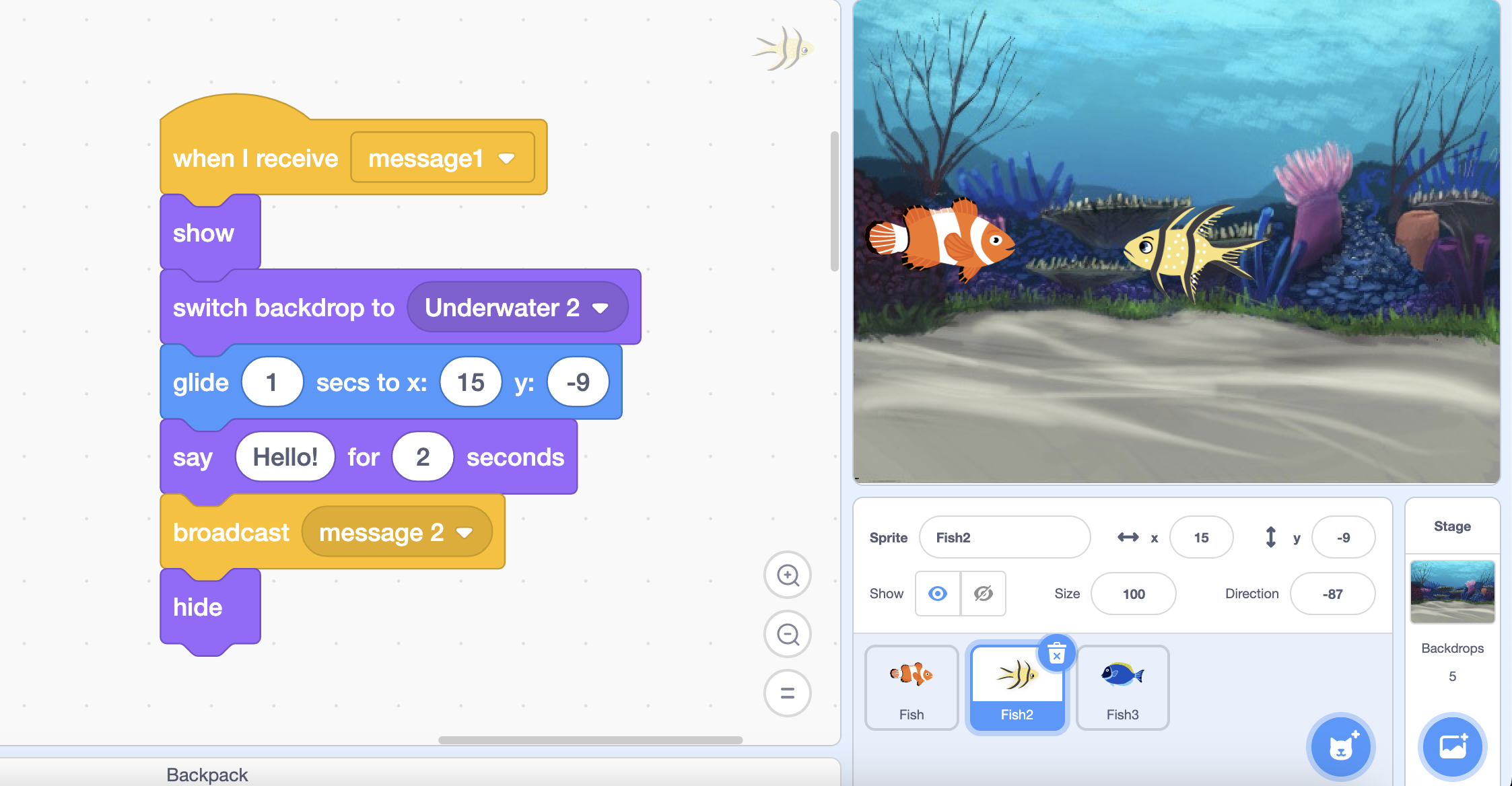Edit the glide duration value of 1
The image size is (1512, 786).
[272, 382]
